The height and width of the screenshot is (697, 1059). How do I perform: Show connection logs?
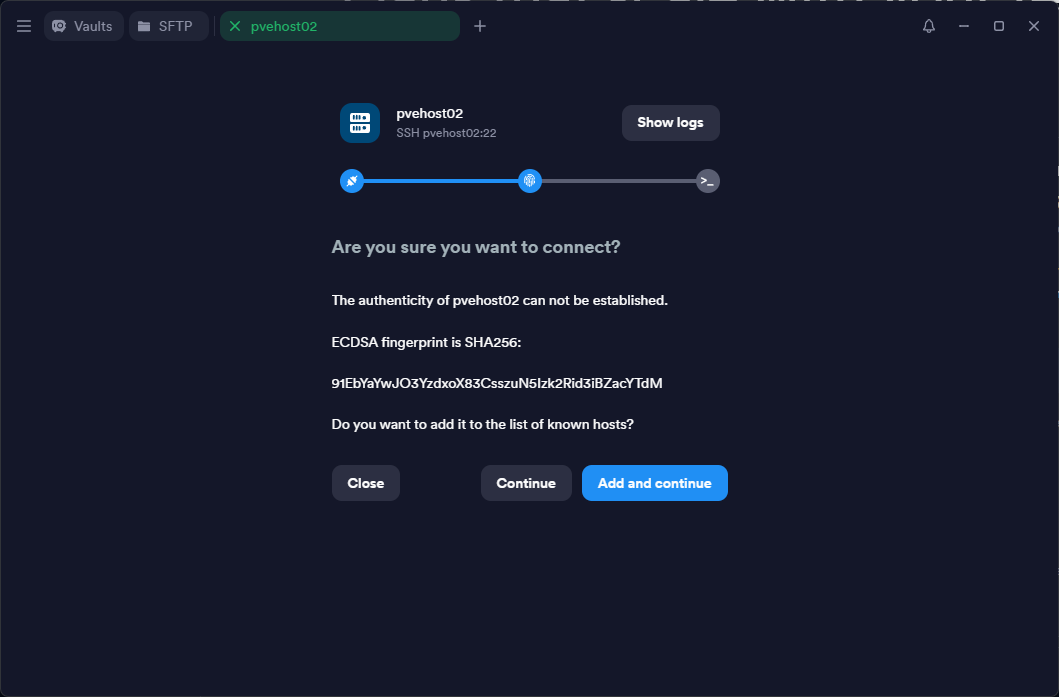click(x=671, y=123)
